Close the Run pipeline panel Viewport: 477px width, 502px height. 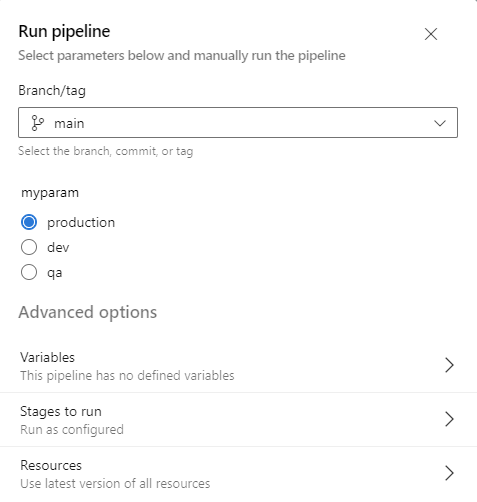[x=431, y=34]
